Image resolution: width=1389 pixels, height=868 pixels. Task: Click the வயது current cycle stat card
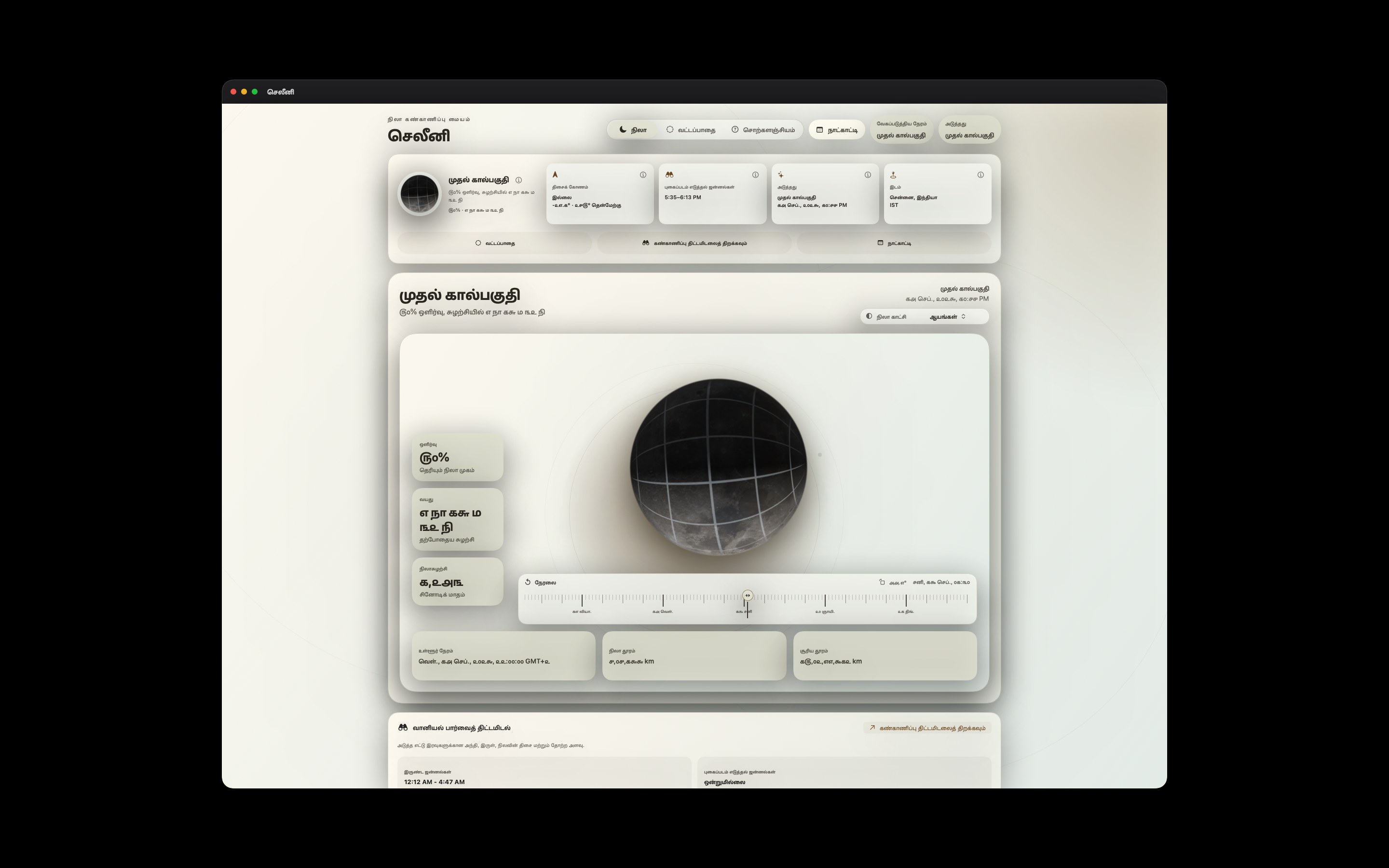coord(457,519)
